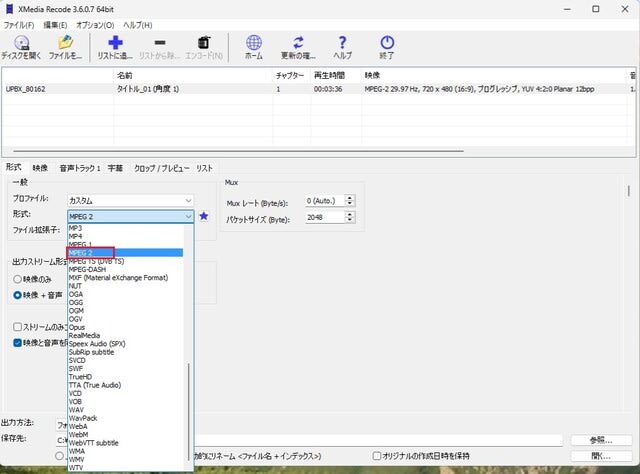Switch to the 字幕 tab

[115, 168]
